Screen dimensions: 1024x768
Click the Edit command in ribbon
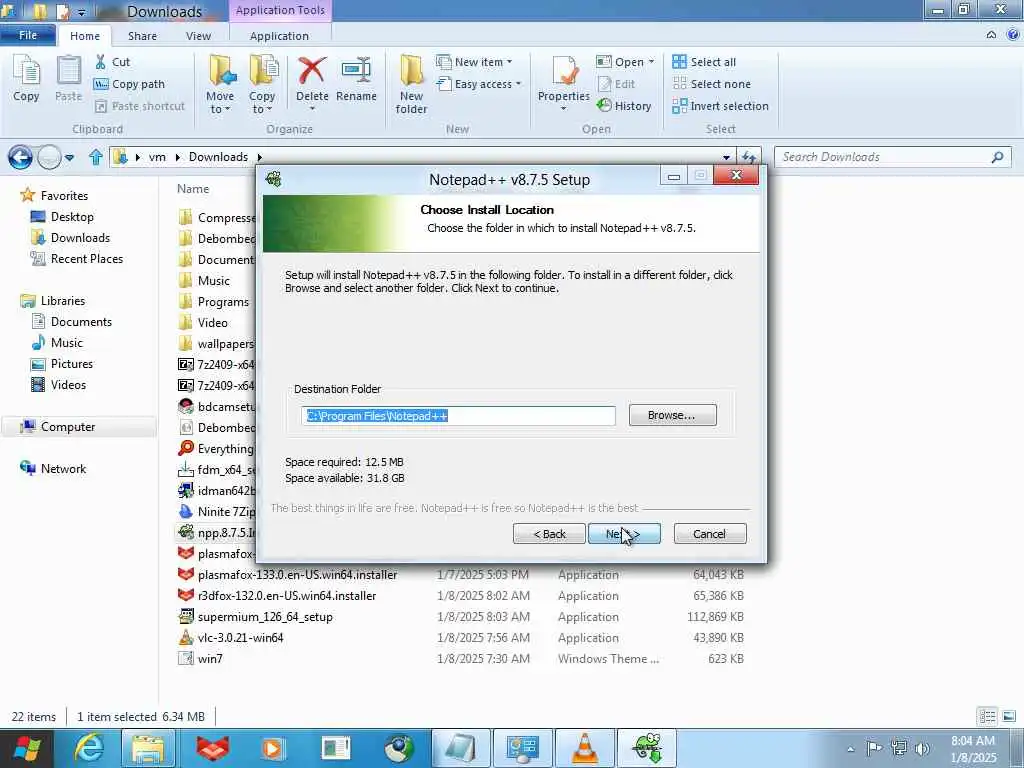(616, 84)
